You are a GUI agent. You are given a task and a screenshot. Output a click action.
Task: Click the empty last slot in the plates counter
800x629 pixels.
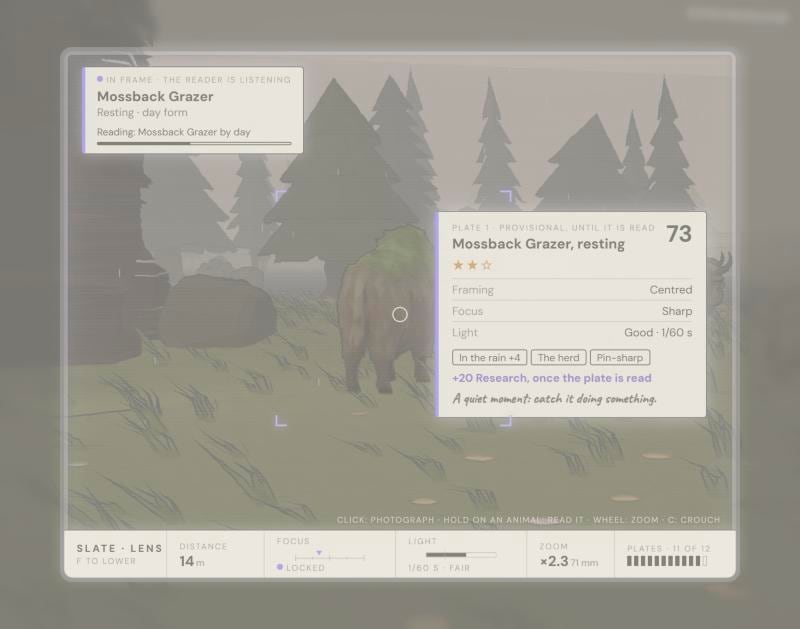point(705,561)
